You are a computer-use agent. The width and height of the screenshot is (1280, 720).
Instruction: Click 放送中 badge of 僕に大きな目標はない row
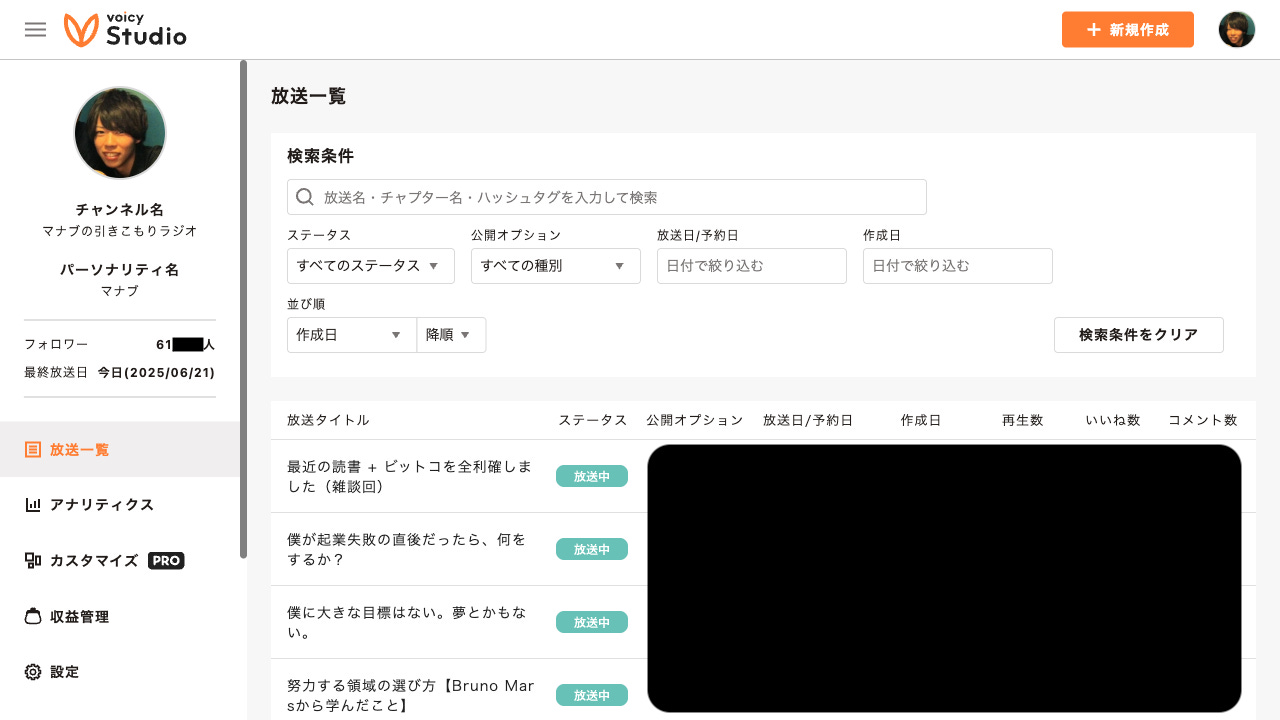pos(592,622)
